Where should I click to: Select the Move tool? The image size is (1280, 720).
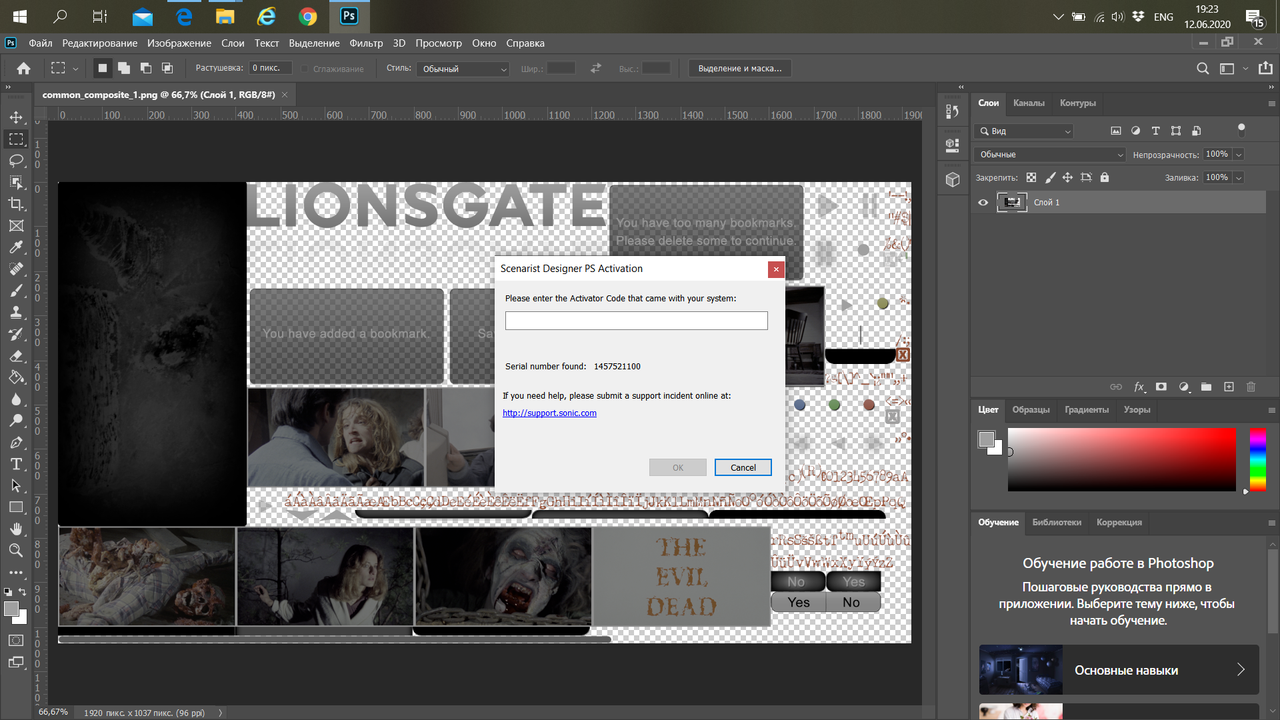pyautogui.click(x=16, y=117)
